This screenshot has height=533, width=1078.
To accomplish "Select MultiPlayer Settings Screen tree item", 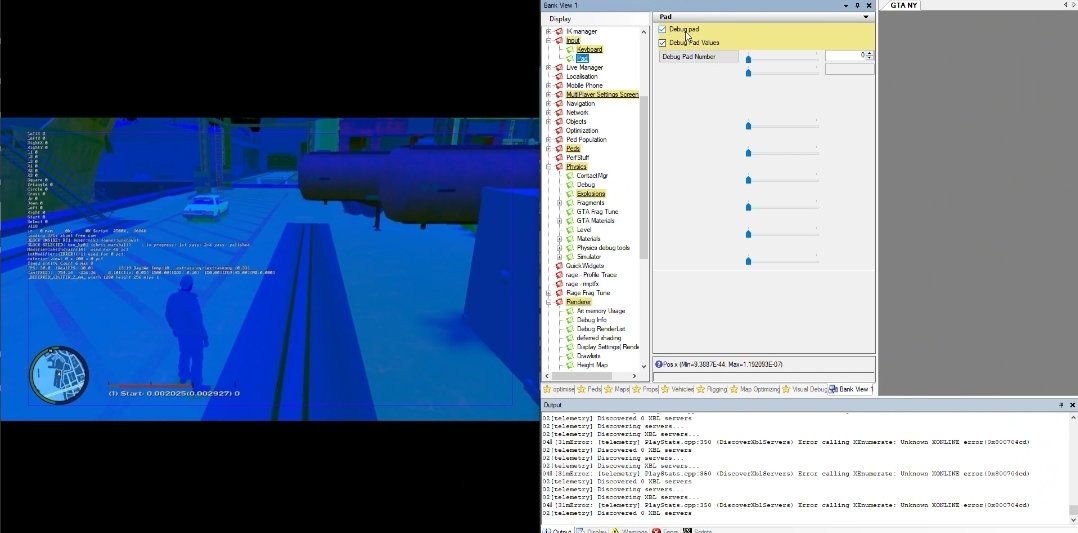I will point(602,94).
